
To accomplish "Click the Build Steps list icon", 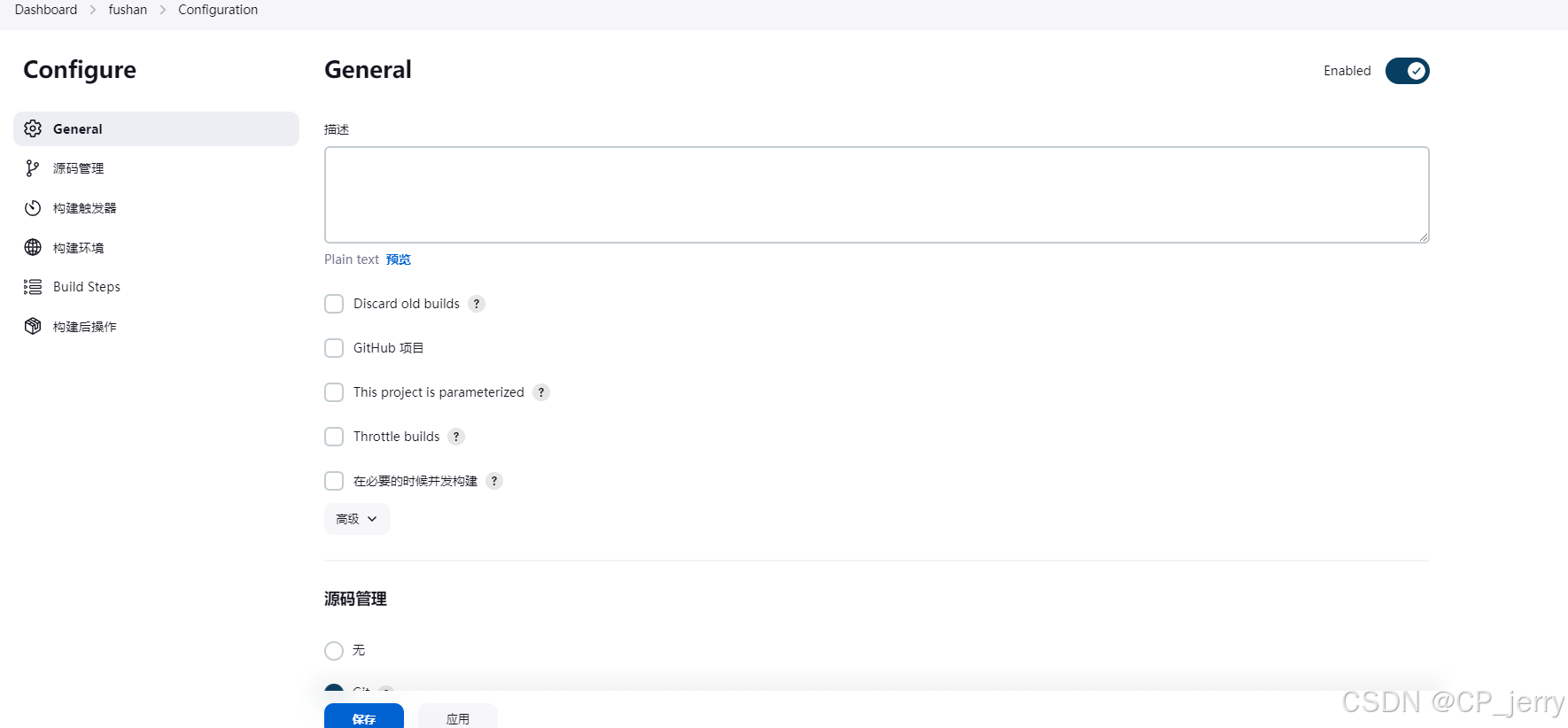I will tap(33, 287).
